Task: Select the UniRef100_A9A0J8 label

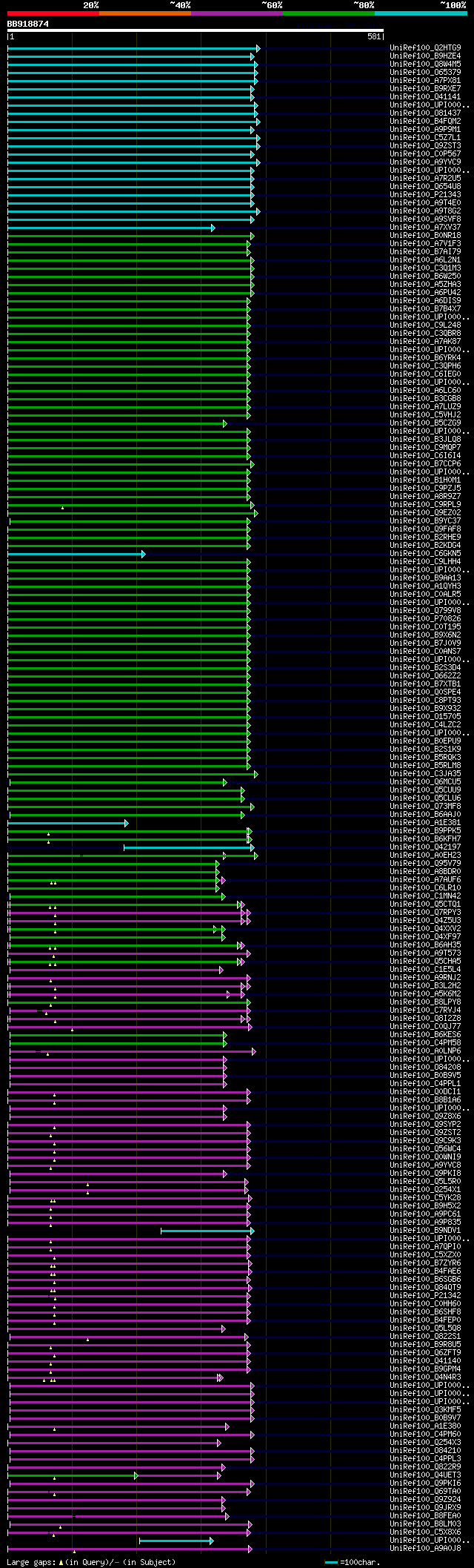Action: [425, 1548]
